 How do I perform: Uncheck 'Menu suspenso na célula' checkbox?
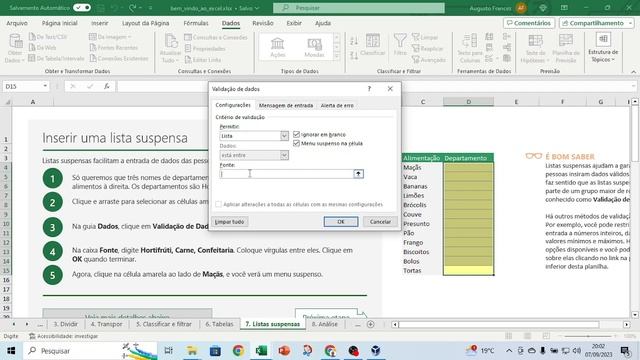[296, 143]
